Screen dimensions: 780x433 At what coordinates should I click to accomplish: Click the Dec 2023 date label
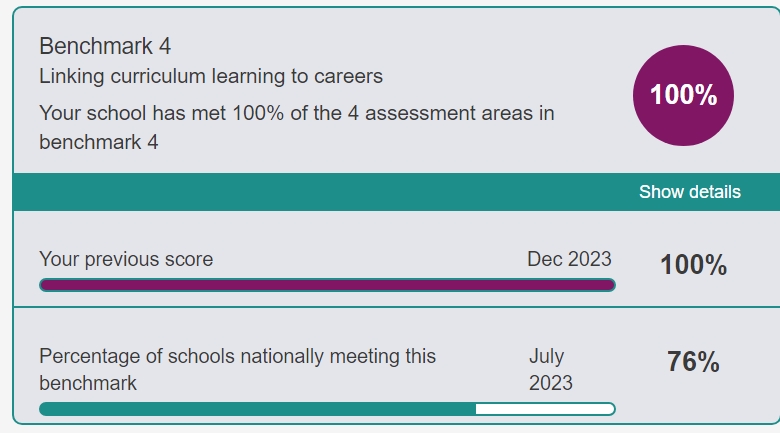(569, 259)
